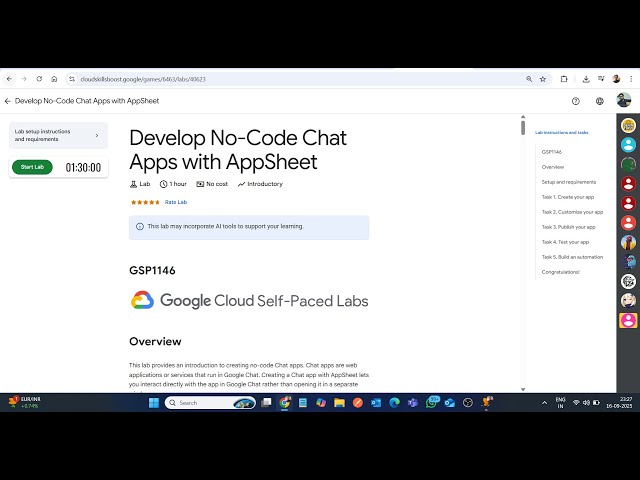Screen dimensions: 640x480
Task: Jump to GSP1146 in the outline
Action: click(551, 152)
